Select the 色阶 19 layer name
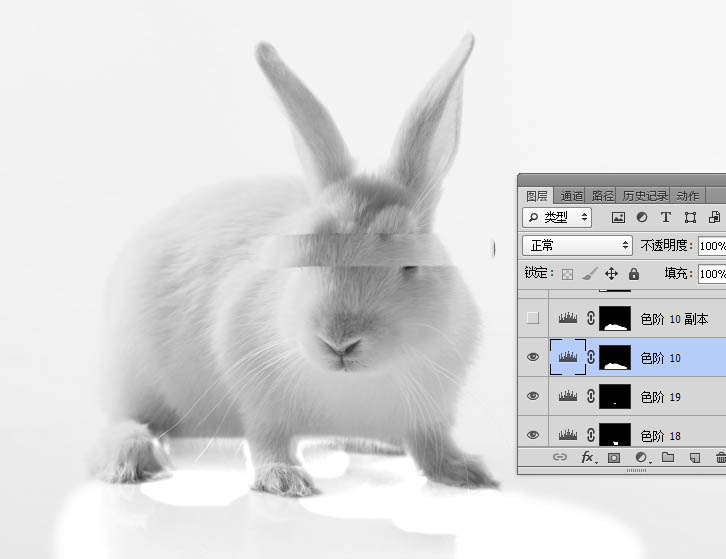This screenshot has height=559, width=726. click(660, 397)
